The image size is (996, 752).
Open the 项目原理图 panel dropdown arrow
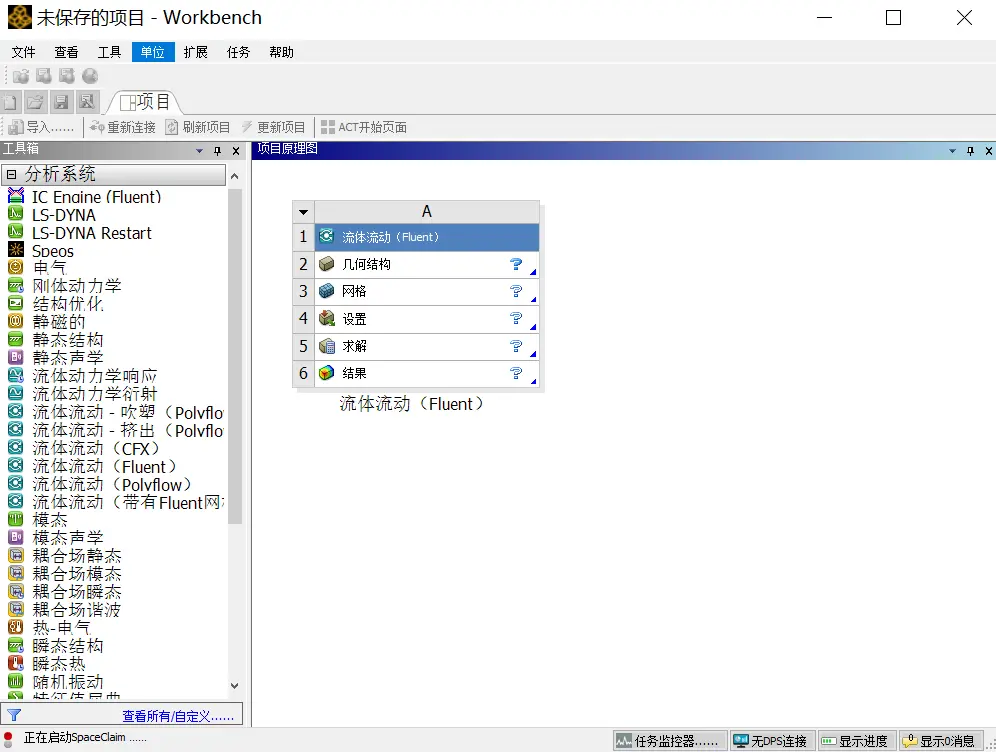952,151
